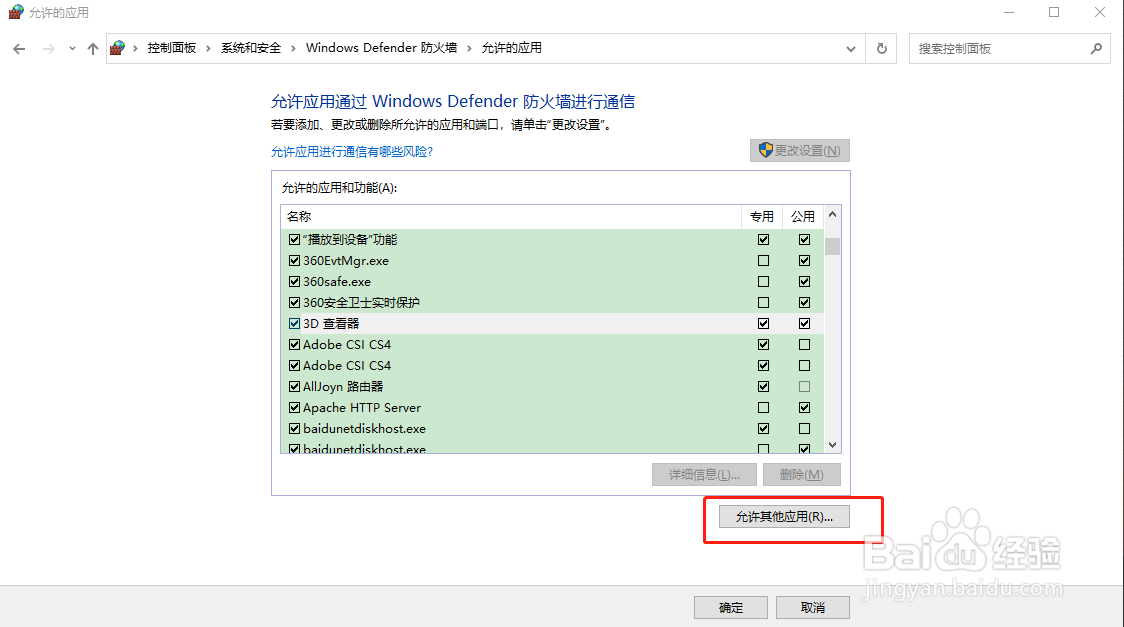Screen dimensions: 1124x627
Task: Expand address bar history dropdown
Action: (x=851, y=49)
